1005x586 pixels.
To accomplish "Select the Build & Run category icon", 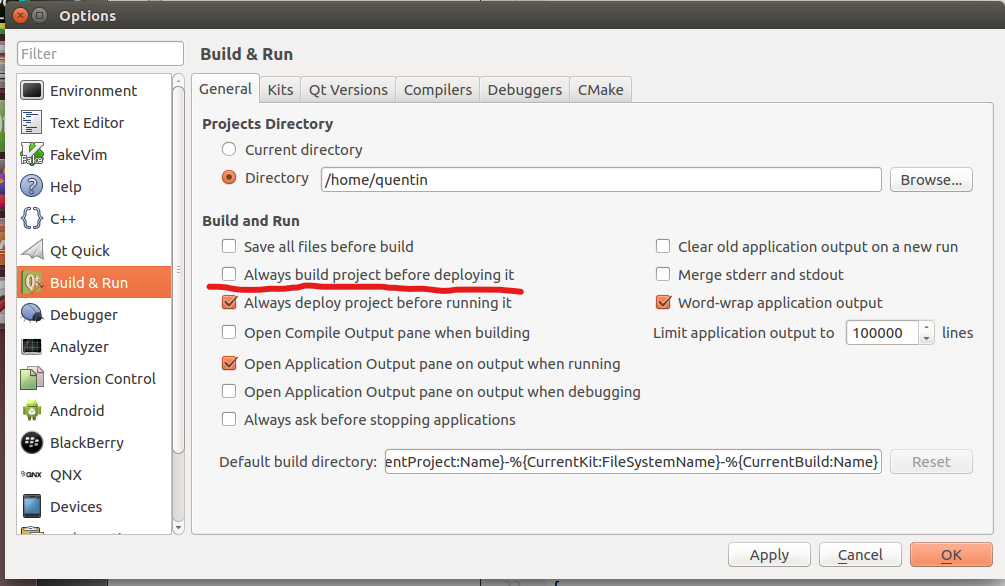I will (31, 283).
